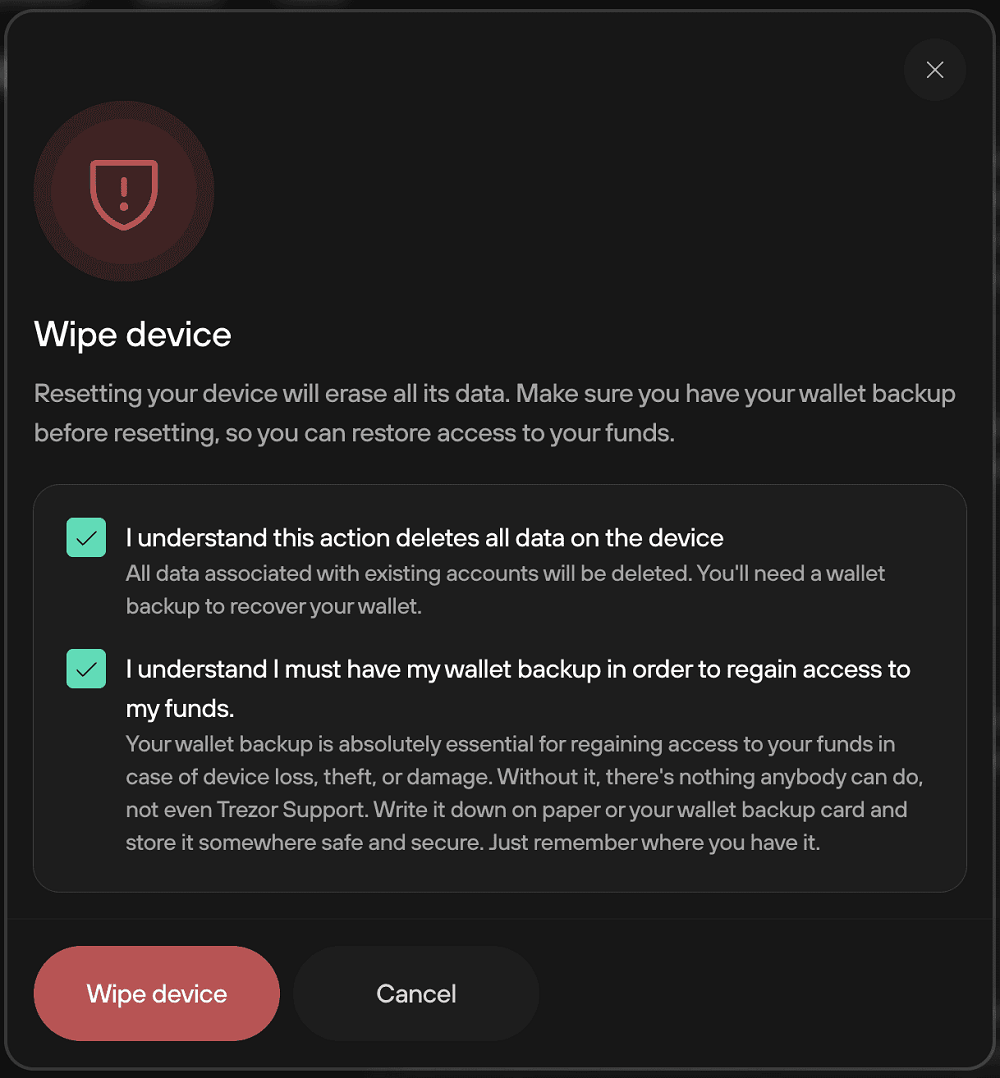The height and width of the screenshot is (1078, 1000).
Task: Click the exclamation mark inside the shield
Action: click(x=124, y=193)
